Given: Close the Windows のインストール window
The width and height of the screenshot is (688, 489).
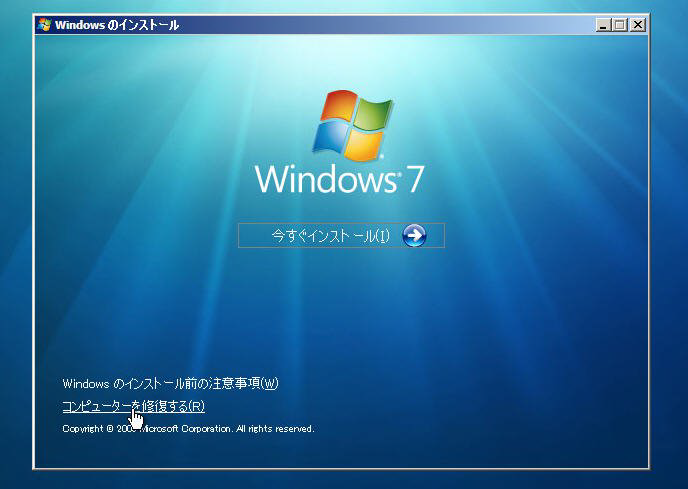Looking at the screenshot, I should click(x=638, y=25).
